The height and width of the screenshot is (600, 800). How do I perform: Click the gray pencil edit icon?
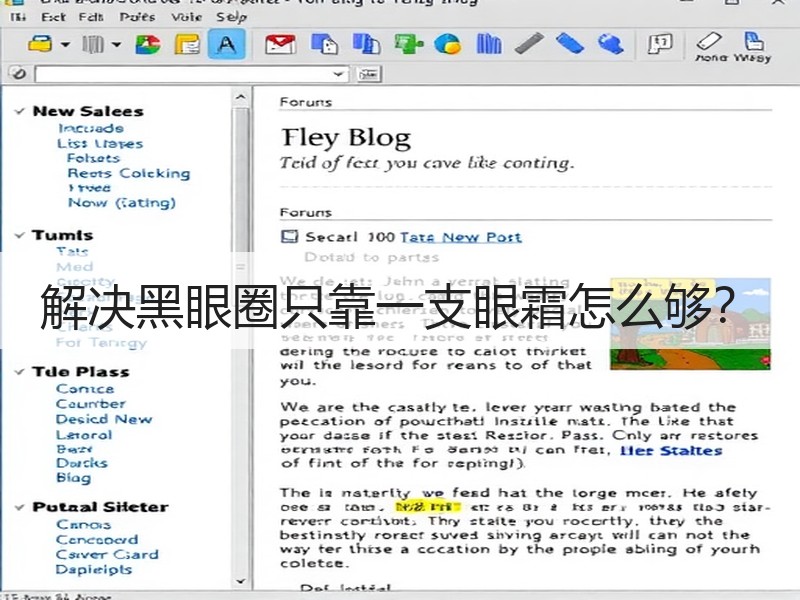[x=529, y=43]
